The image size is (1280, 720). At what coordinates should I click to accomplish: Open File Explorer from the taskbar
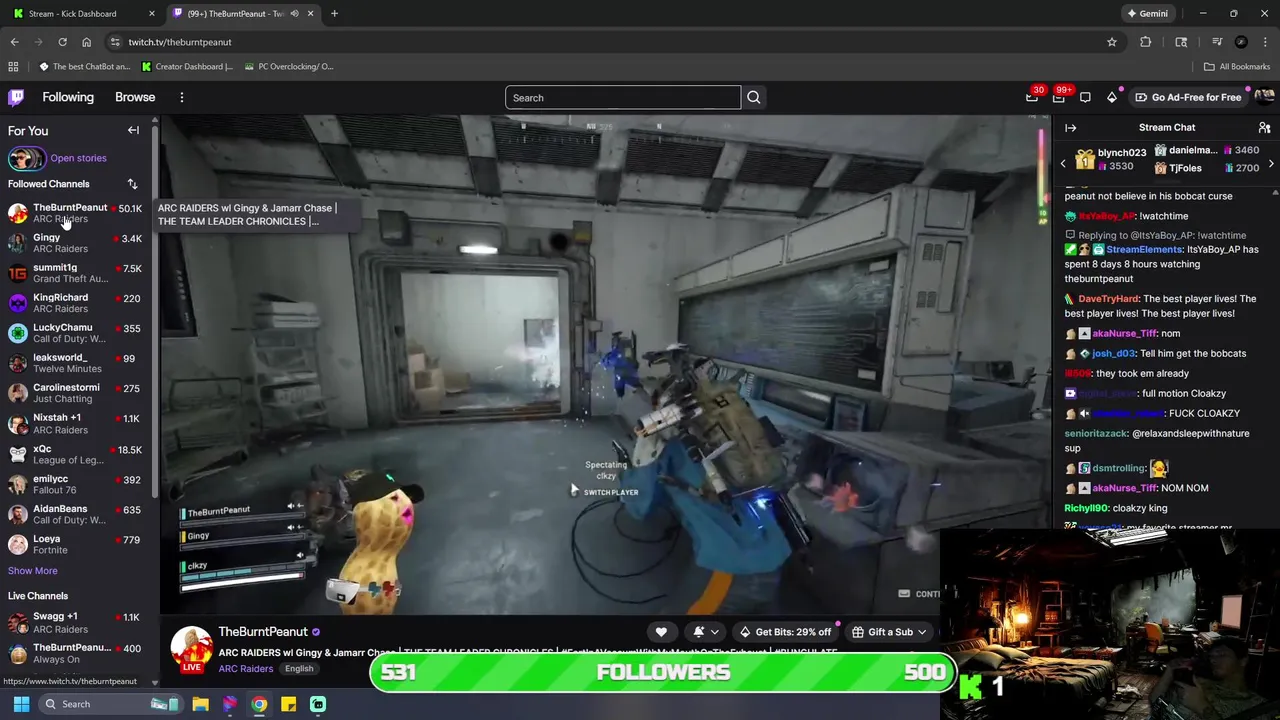click(200, 704)
